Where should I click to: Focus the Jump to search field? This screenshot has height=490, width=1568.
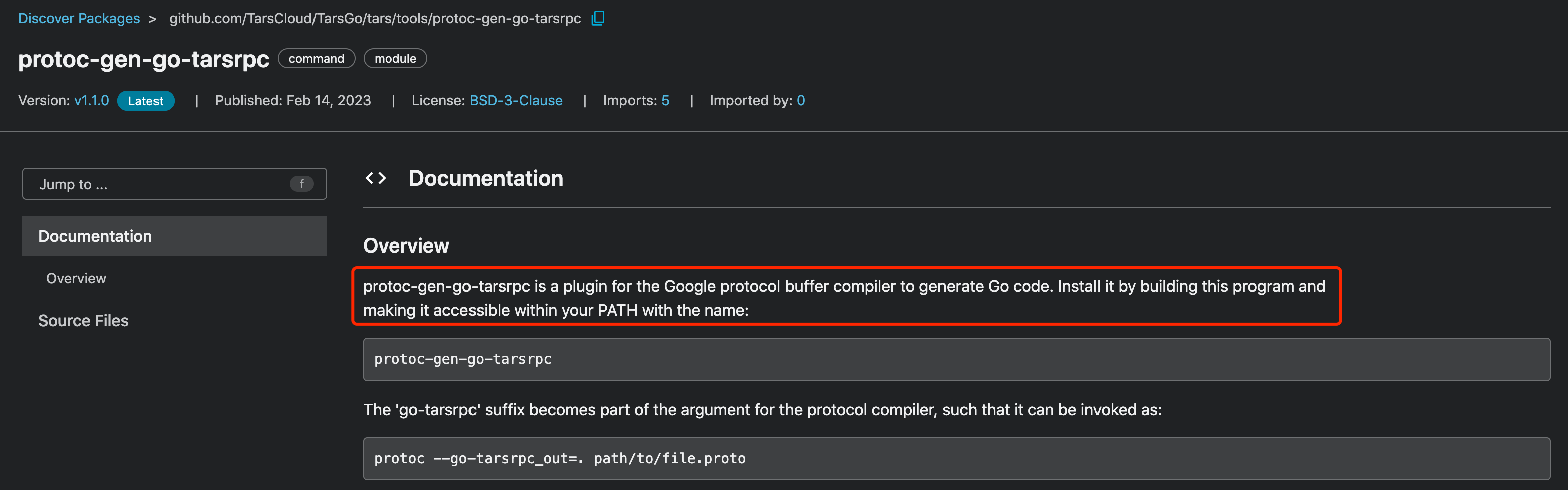(x=159, y=184)
